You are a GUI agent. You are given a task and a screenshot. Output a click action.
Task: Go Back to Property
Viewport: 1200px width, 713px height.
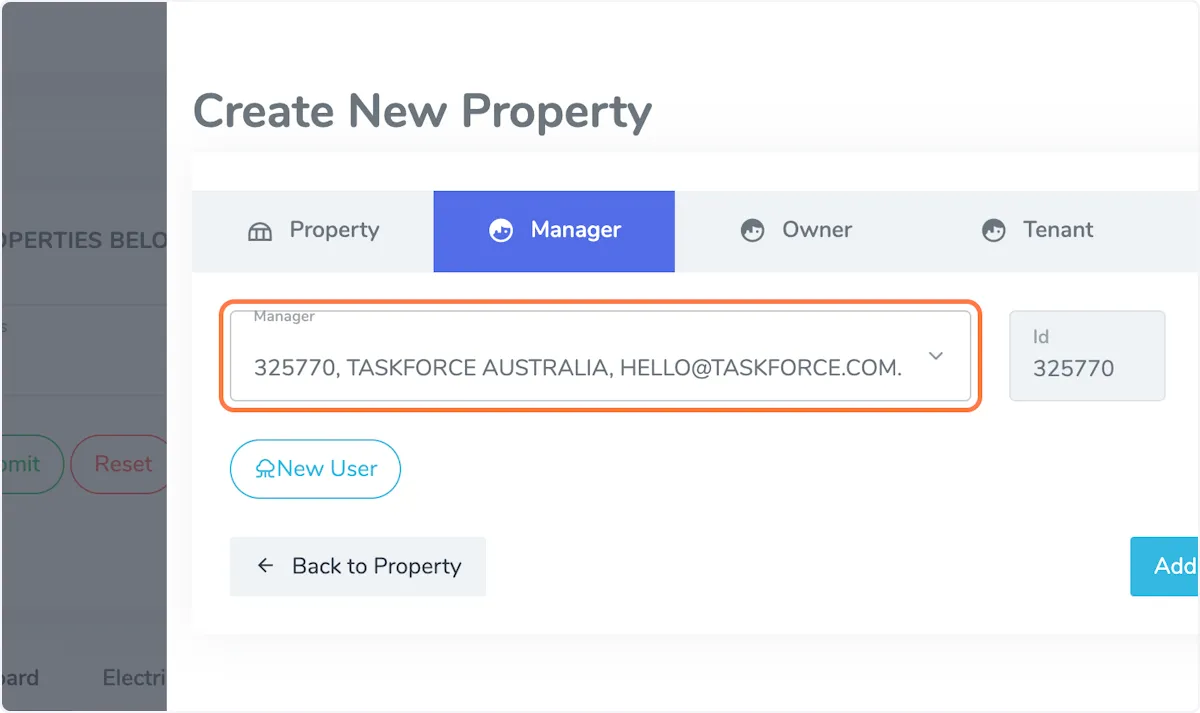click(376, 566)
